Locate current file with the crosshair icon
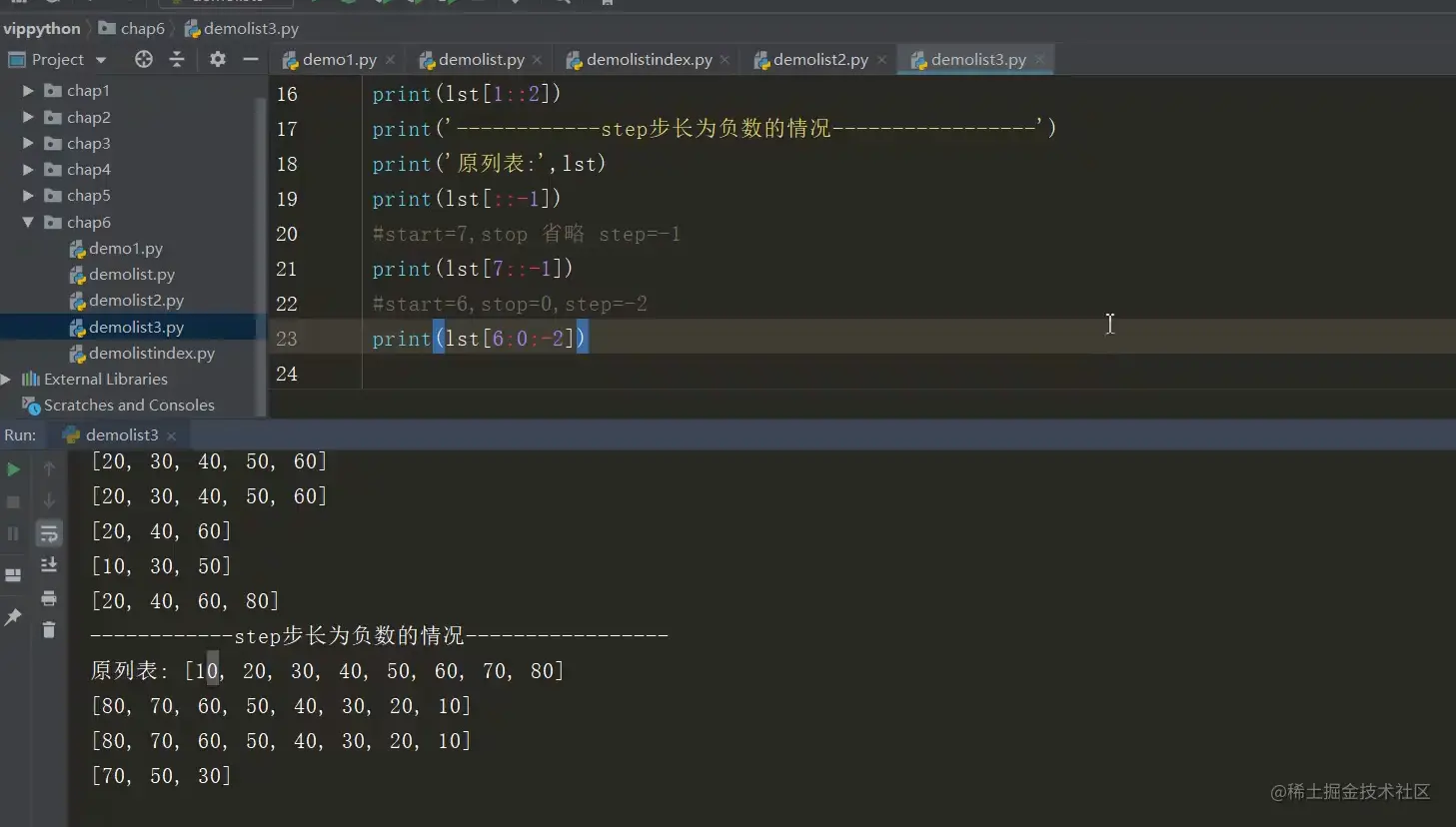This screenshot has width=1456, height=827. (x=144, y=60)
